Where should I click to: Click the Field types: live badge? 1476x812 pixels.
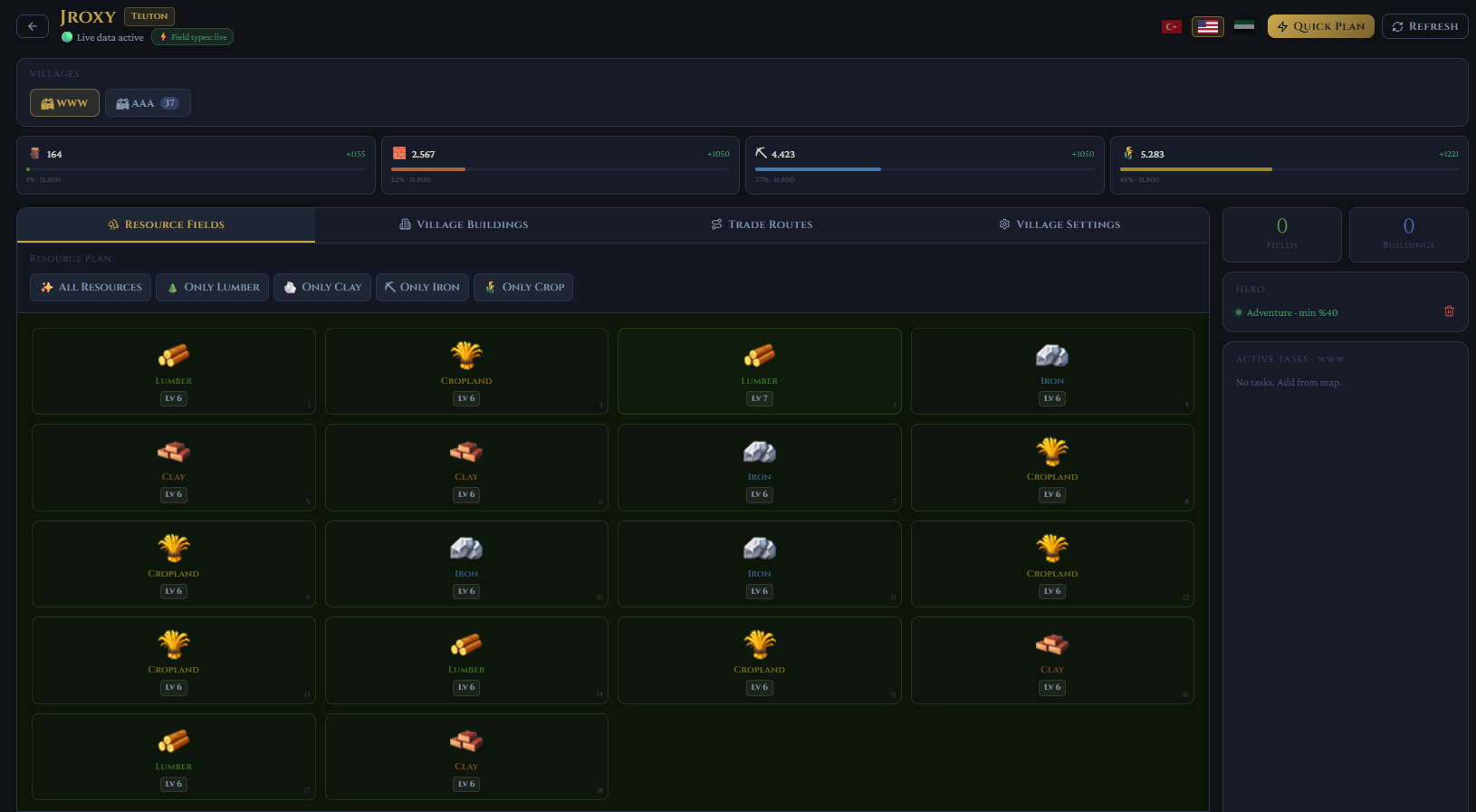[x=193, y=37]
